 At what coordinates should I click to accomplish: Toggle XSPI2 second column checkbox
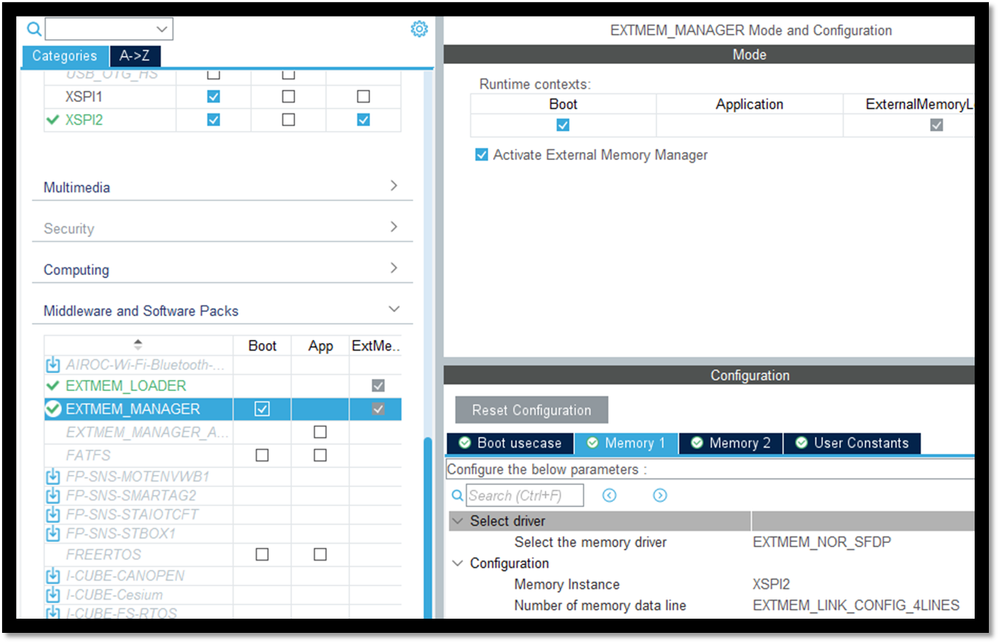(x=289, y=120)
